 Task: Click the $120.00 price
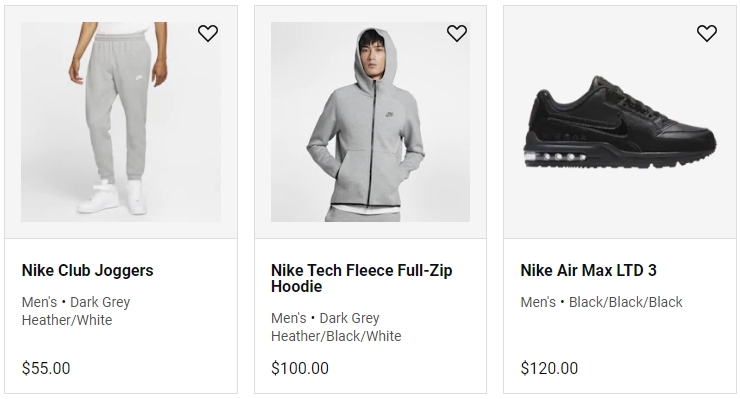click(x=549, y=368)
